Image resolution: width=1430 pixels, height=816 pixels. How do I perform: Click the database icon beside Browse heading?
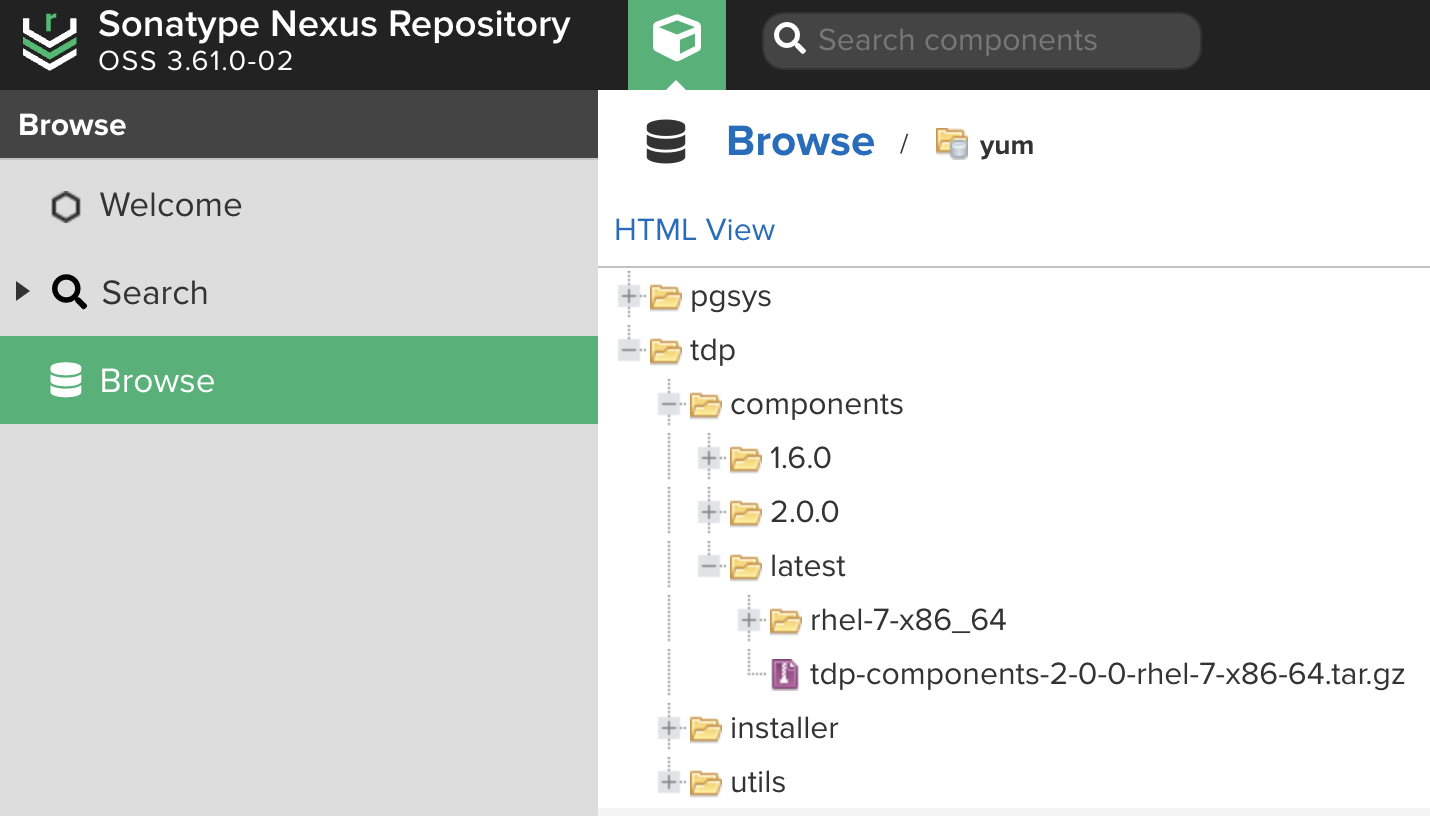coord(666,142)
